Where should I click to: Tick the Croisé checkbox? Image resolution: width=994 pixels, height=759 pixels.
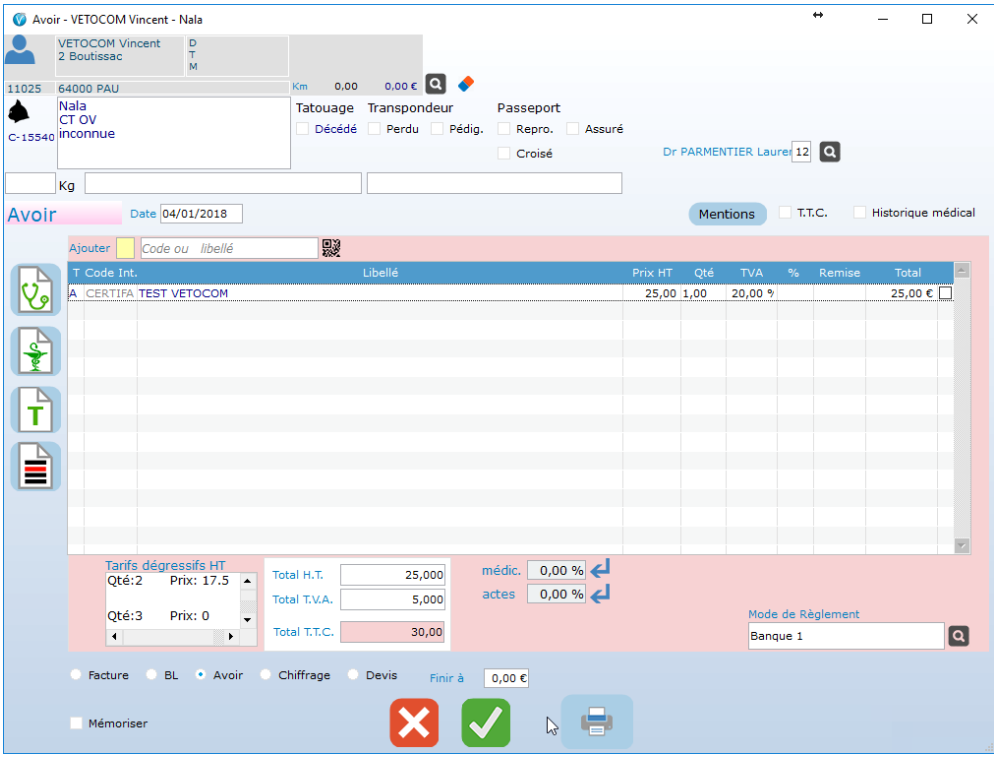[504, 153]
